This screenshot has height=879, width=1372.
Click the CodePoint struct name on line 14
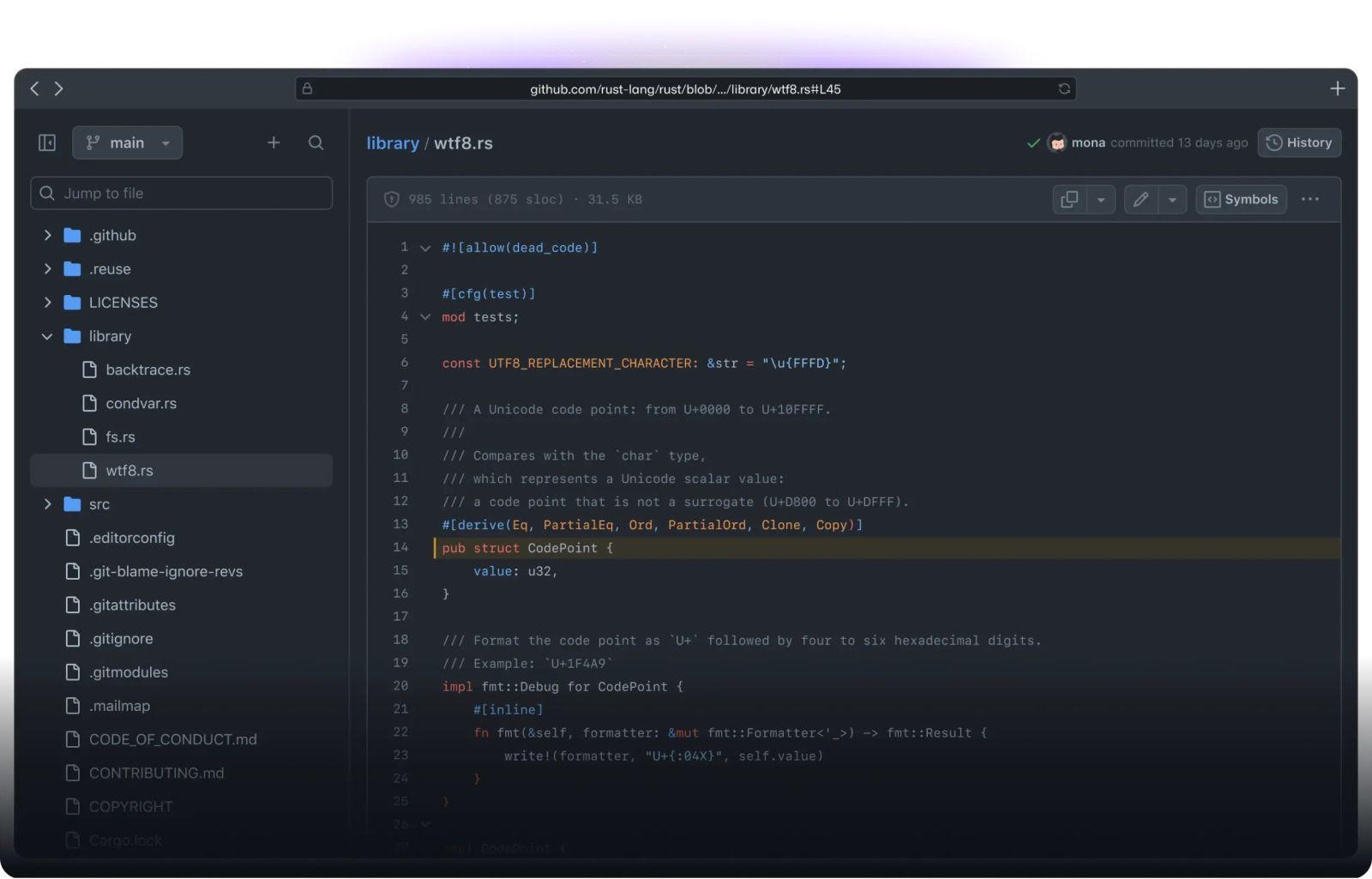point(563,548)
